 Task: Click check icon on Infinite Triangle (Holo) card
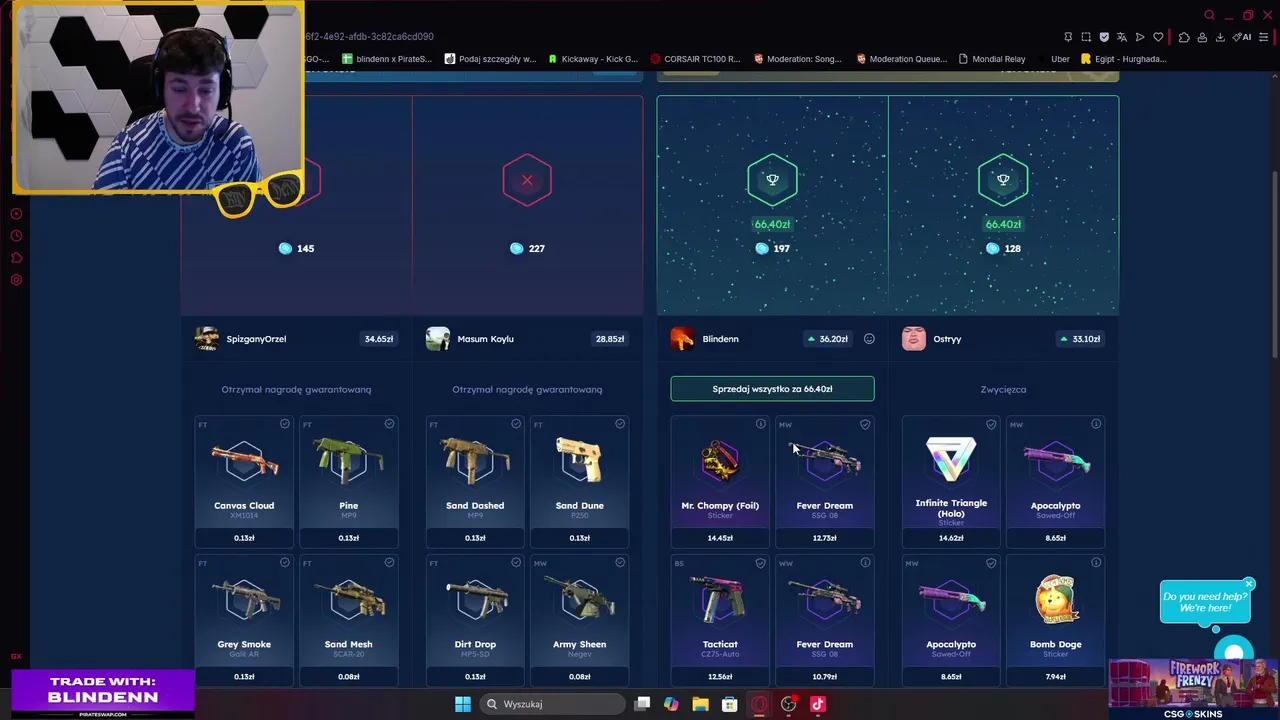coord(991,424)
